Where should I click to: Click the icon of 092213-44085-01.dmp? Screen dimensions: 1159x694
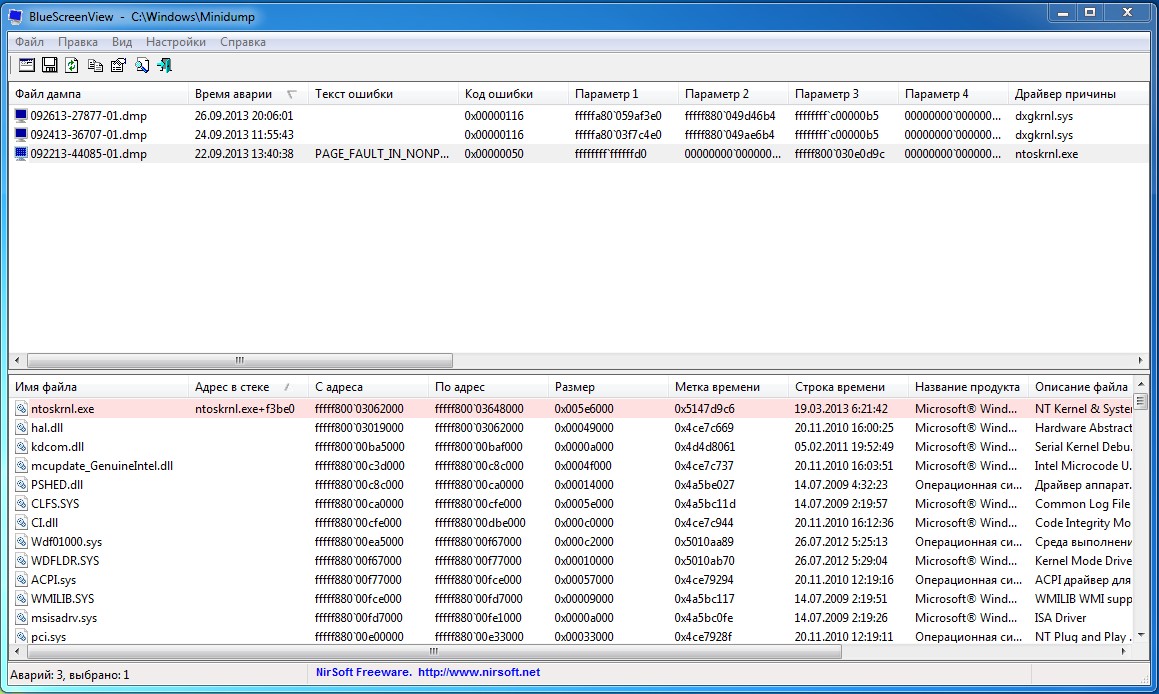click(x=21, y=154)
